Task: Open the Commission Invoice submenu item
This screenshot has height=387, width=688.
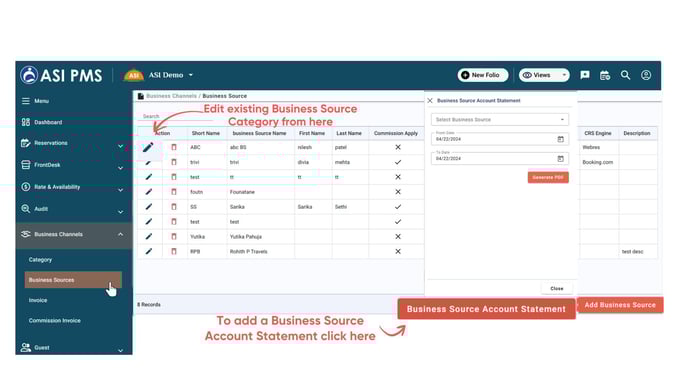Action: pyautogui.click(x=55, y=321)
